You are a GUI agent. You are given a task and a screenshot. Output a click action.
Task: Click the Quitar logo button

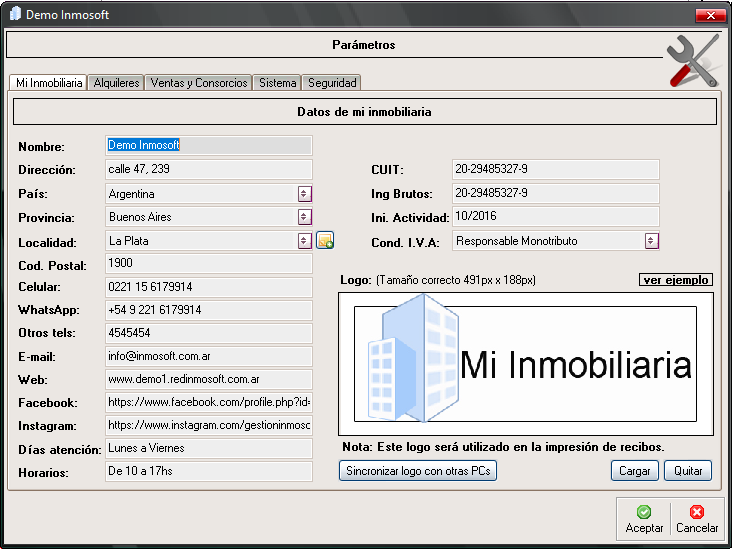click(687, 471)
